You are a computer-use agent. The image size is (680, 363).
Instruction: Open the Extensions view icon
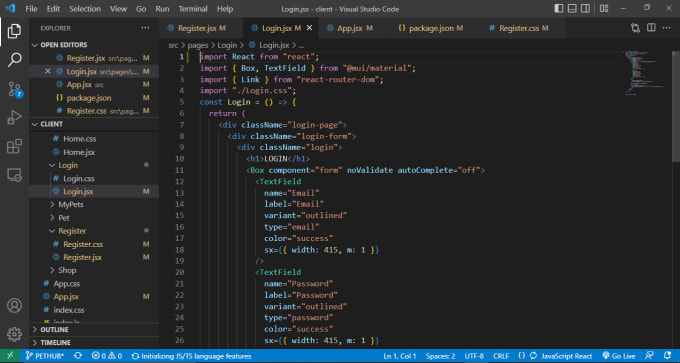tap(14, 146)
